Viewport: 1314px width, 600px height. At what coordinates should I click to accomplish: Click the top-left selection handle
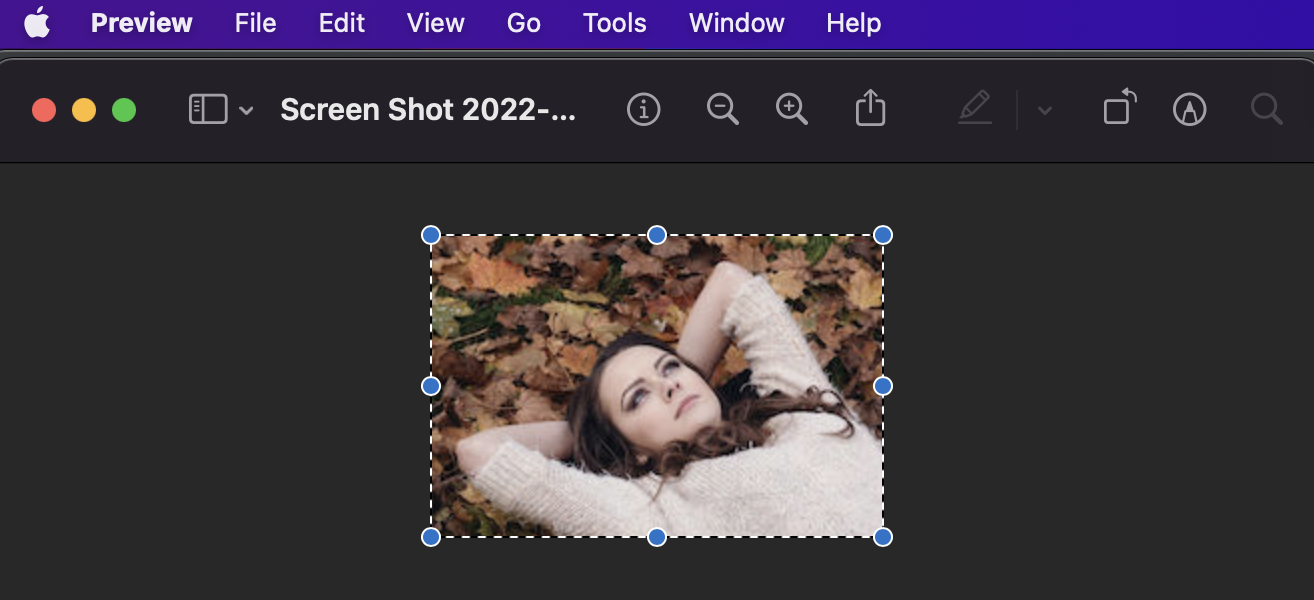tap(431, 235)
